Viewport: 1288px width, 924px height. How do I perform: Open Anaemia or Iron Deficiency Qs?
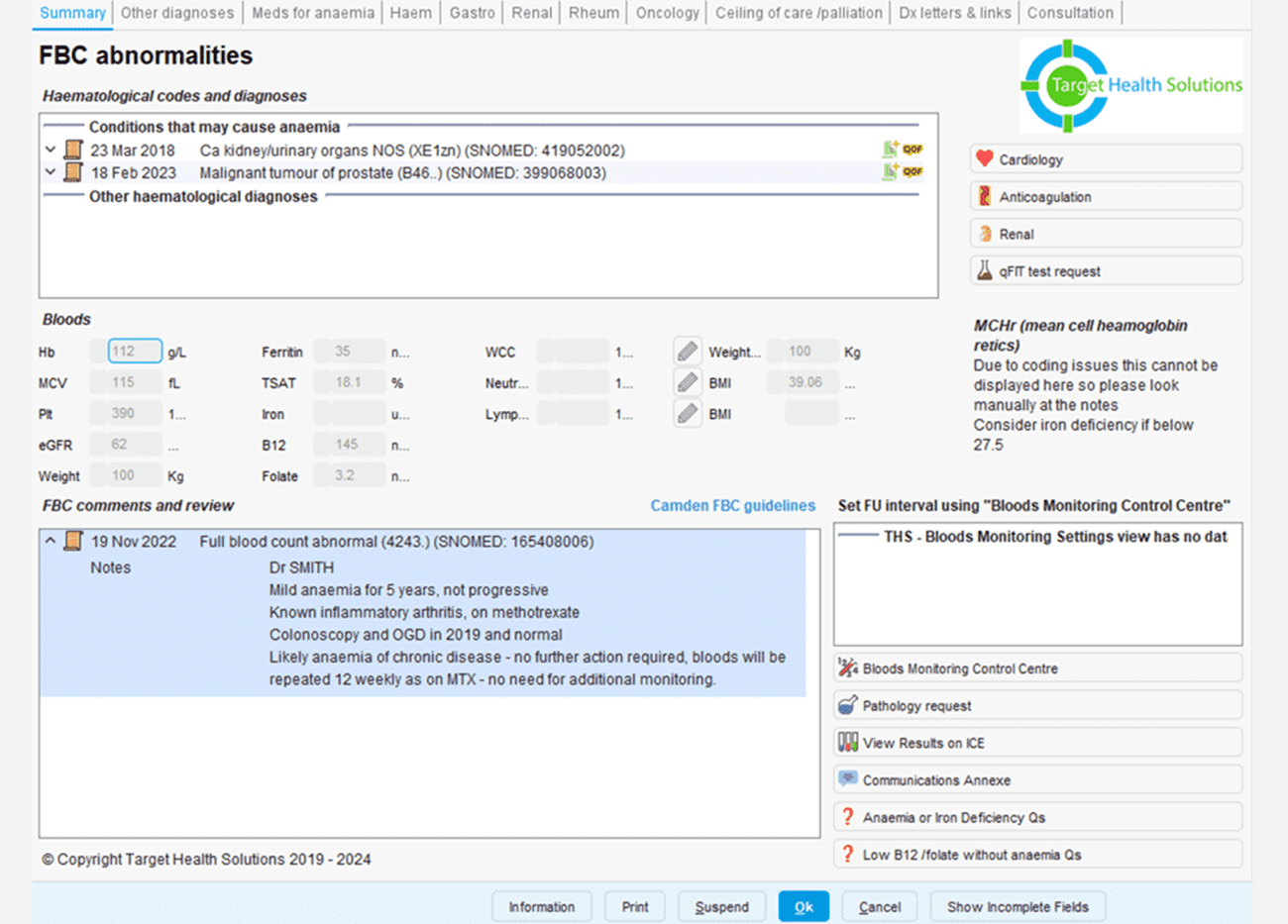tap(953, 817)
